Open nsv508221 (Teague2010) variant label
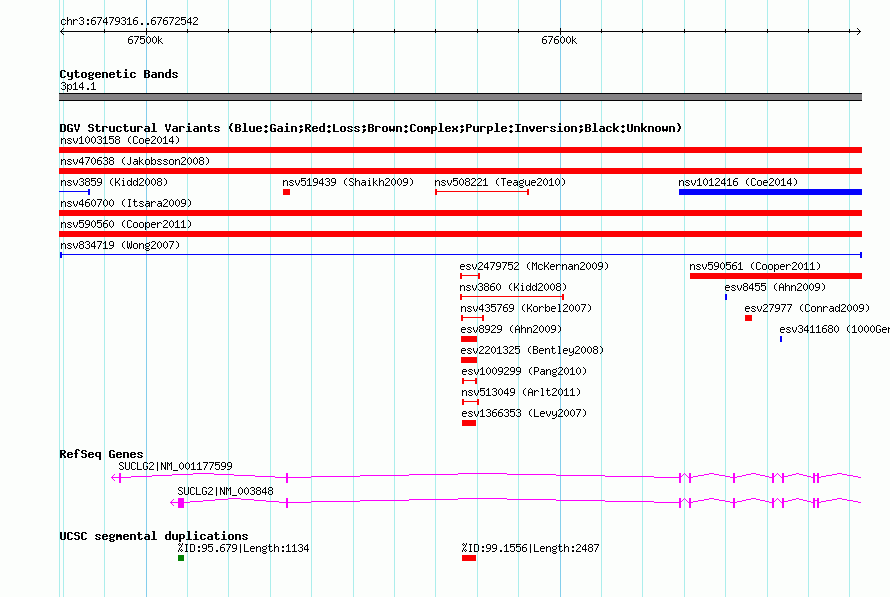The height and width of the screenshot is (597, 890). tap(500, 182)
